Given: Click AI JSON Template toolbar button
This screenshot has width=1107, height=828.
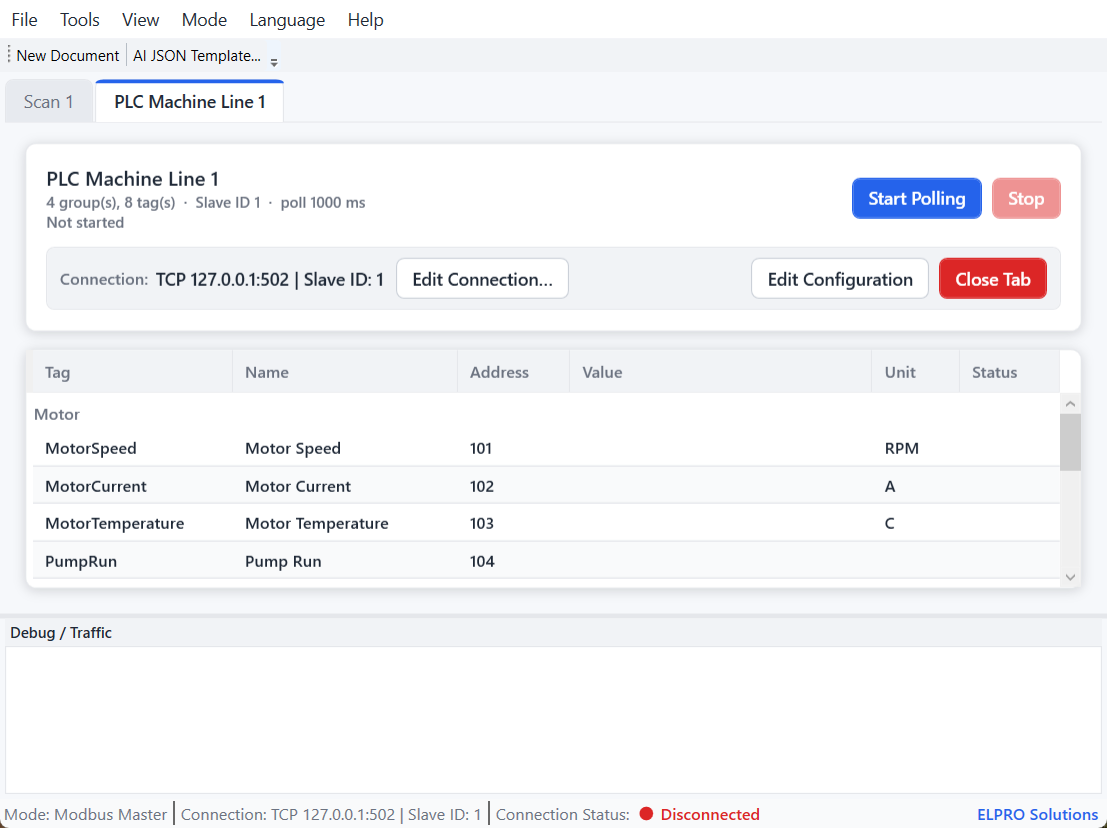Looking at the screenshot, I should pyautogui.click(x=197, y=56).
